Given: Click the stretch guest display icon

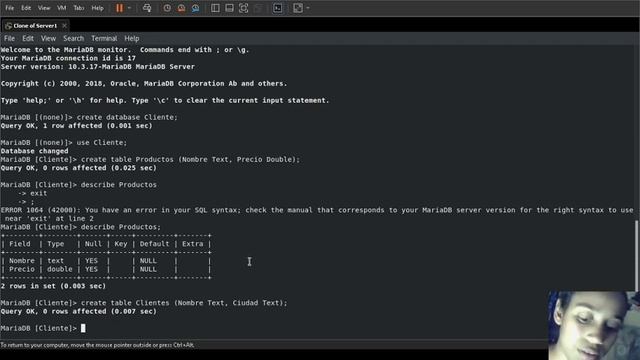Looking at the screenshot, I should [x=298, y=8].
